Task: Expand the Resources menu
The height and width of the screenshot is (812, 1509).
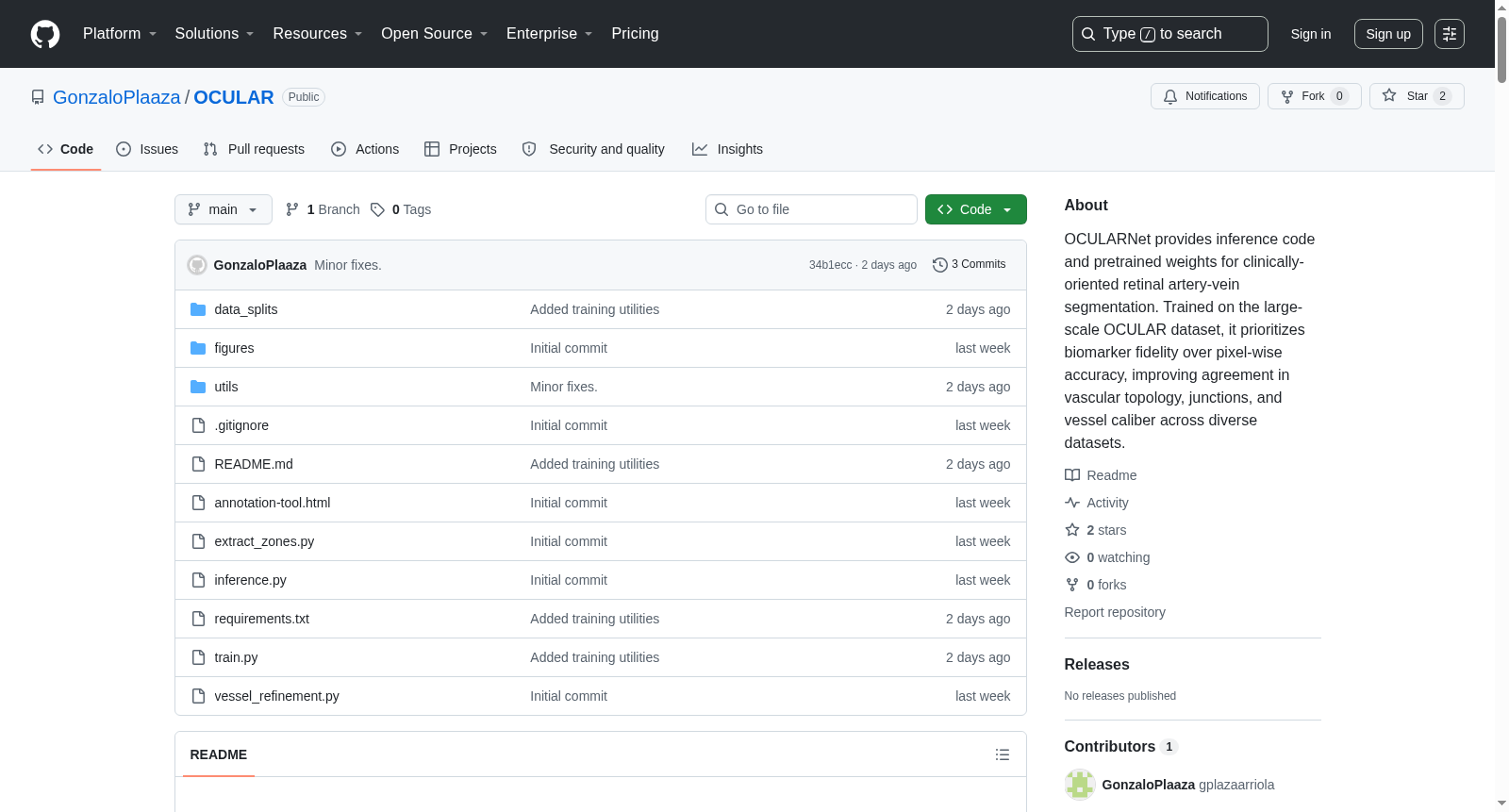Action: (318, 34)
